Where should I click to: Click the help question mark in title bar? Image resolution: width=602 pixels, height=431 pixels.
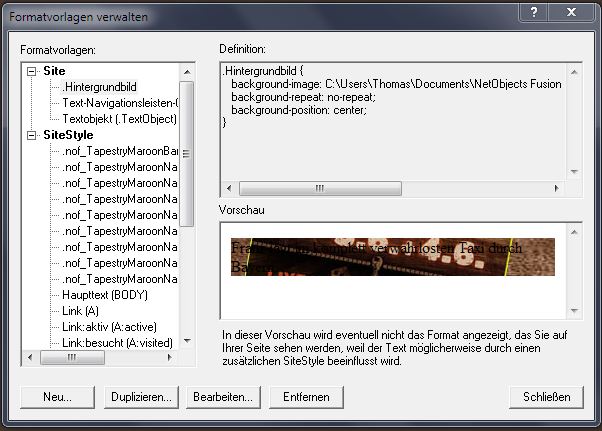tap(536, 11)
